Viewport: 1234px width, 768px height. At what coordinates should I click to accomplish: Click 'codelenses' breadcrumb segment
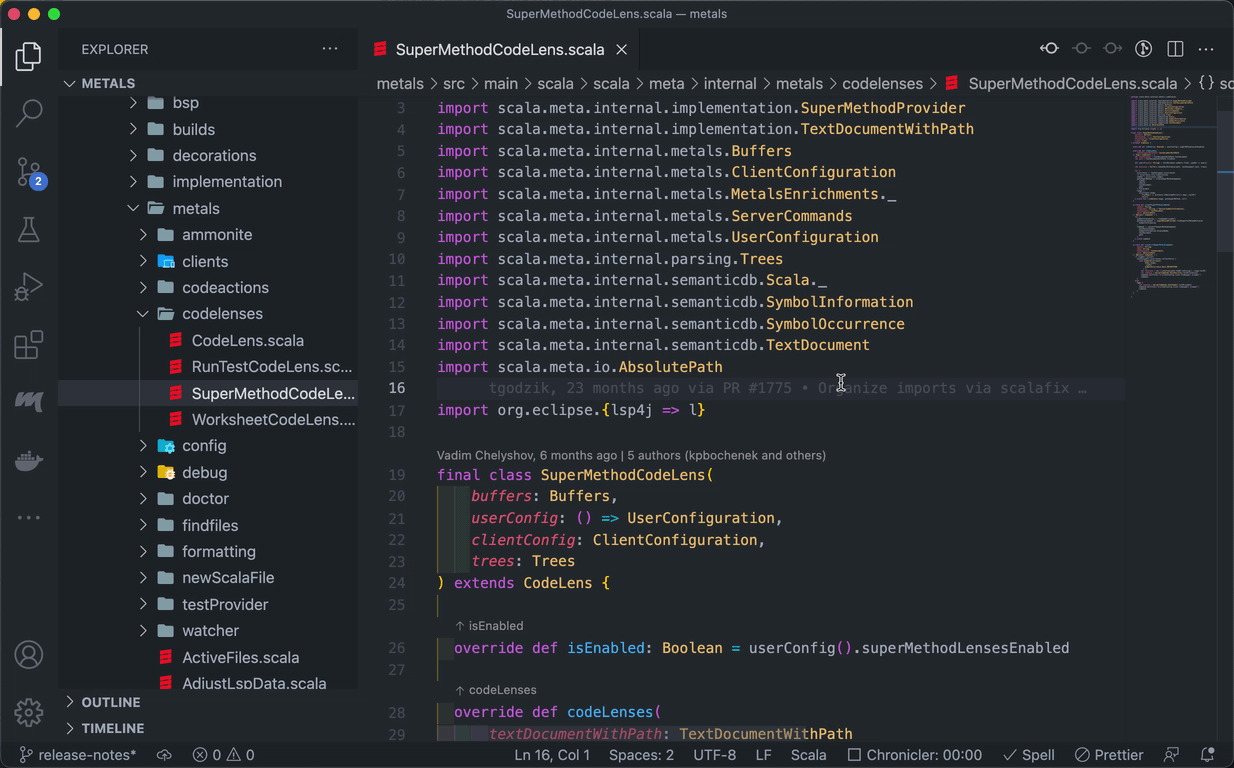tap(883, 84)
